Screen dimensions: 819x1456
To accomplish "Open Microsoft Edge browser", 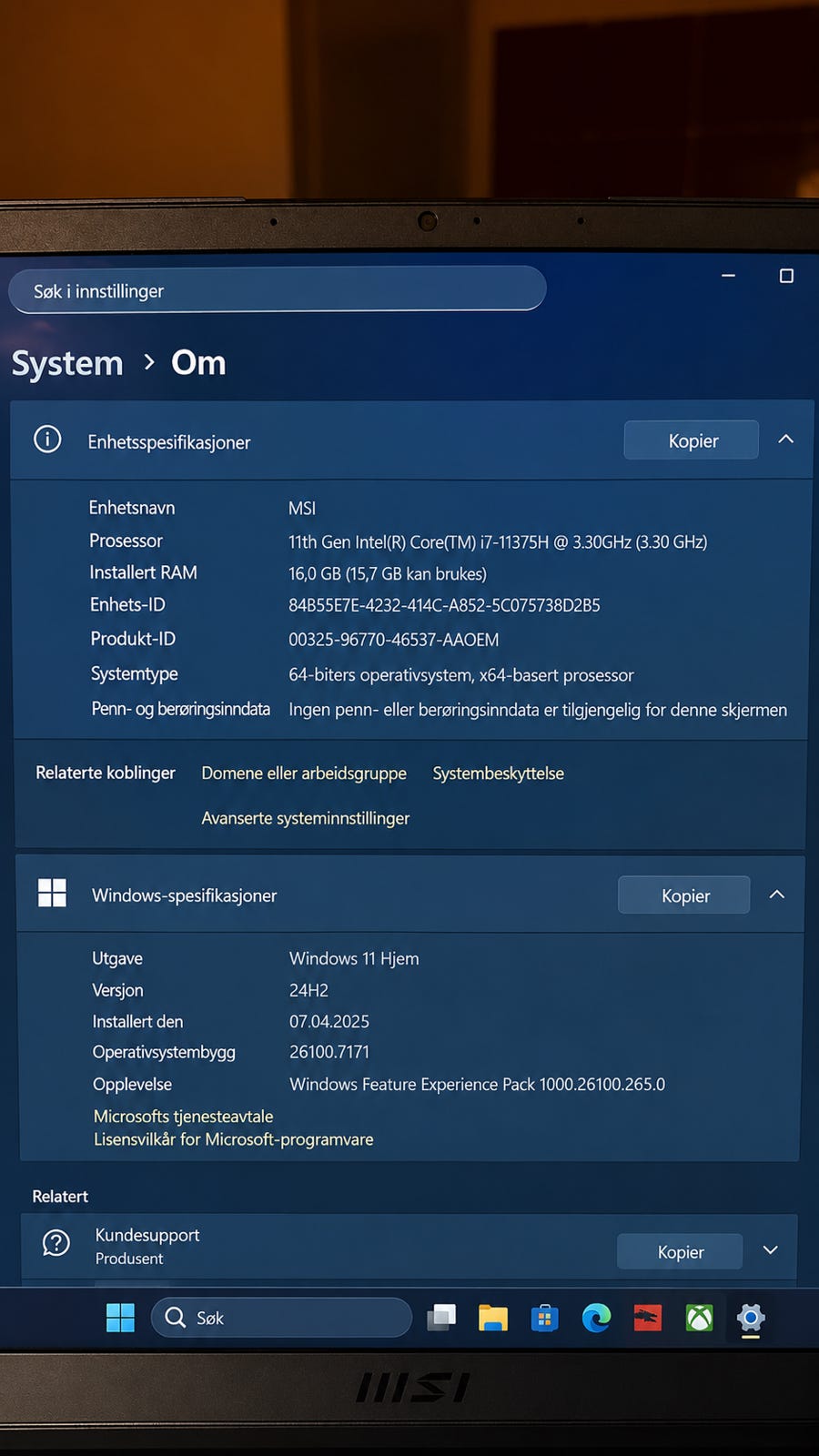I will pyautogui.click(x=596, y=1318).
